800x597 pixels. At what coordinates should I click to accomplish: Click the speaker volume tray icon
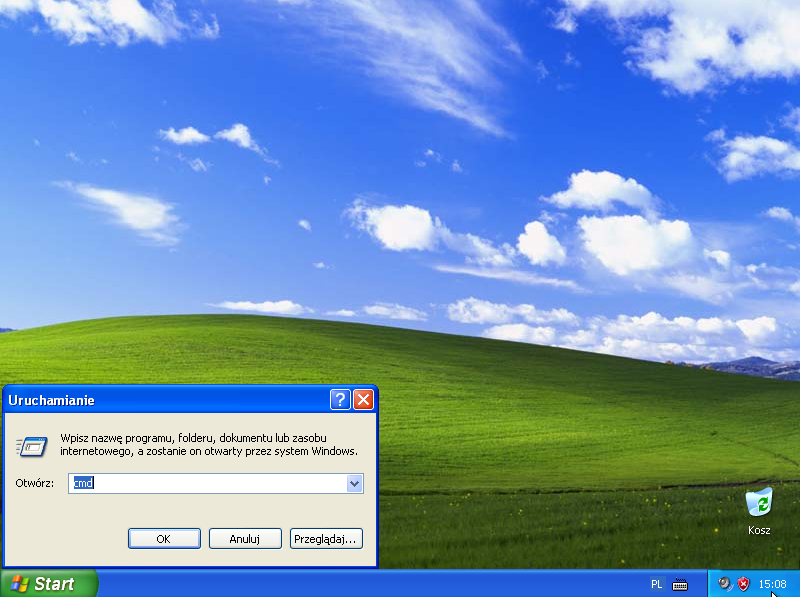tap(724, 584)
